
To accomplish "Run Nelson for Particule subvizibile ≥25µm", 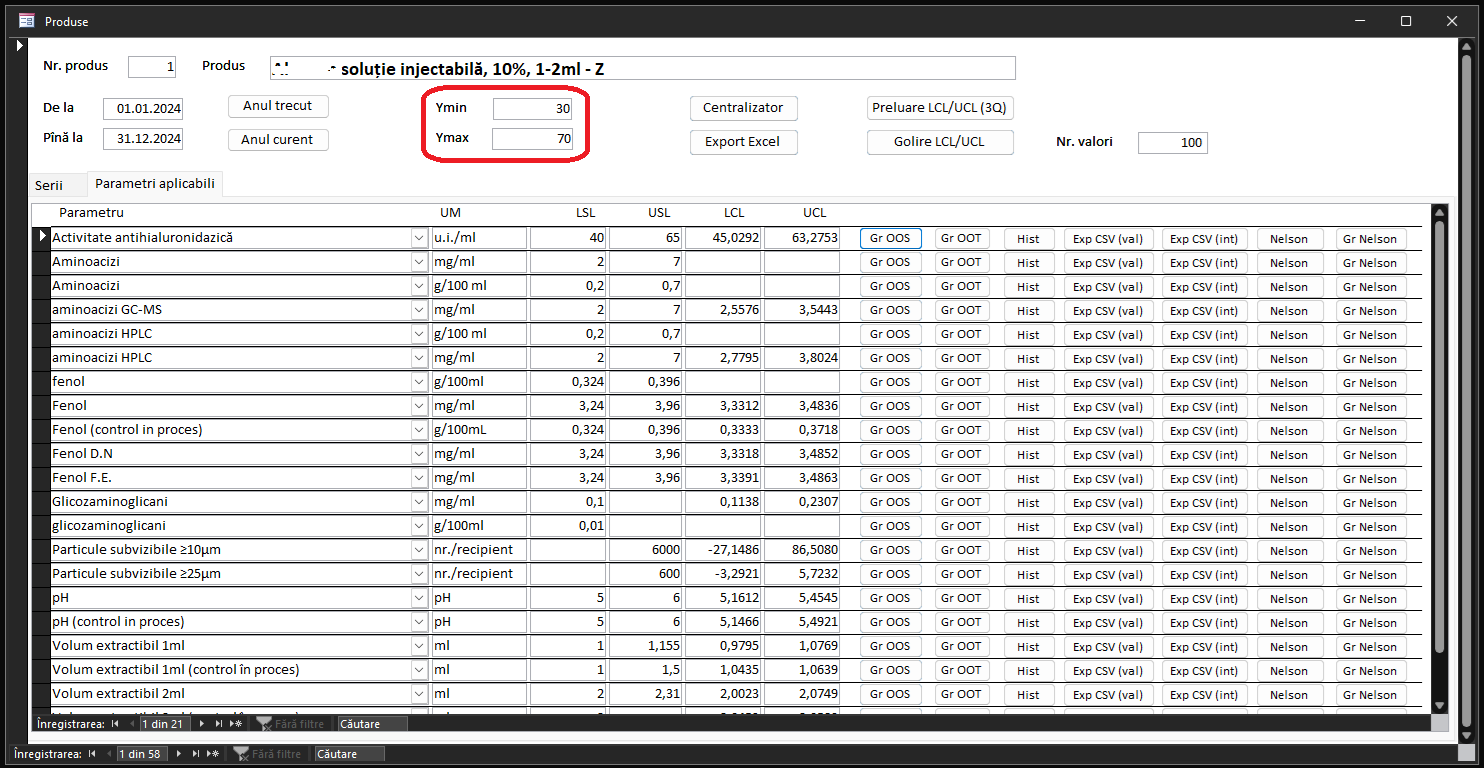I will 1290,574.
